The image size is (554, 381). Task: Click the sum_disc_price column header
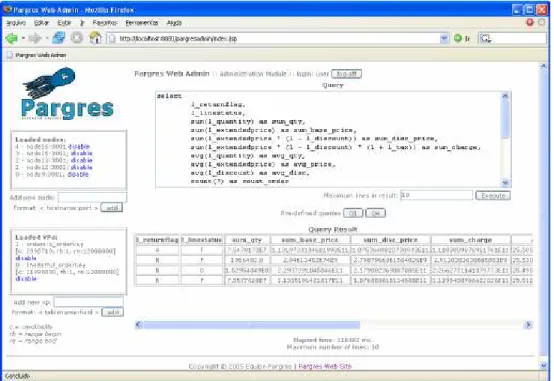[x=390, y=240]
